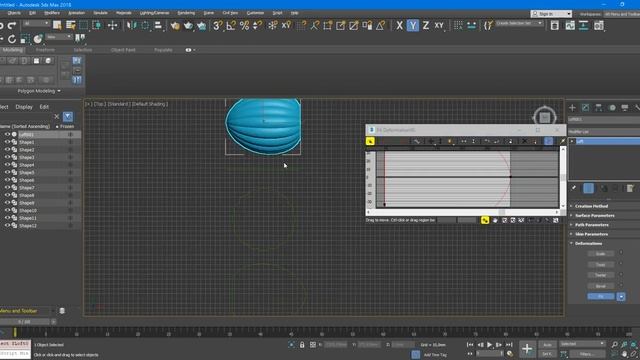Switch to the Object Paint ribbon tab

[x=123, y=50]
